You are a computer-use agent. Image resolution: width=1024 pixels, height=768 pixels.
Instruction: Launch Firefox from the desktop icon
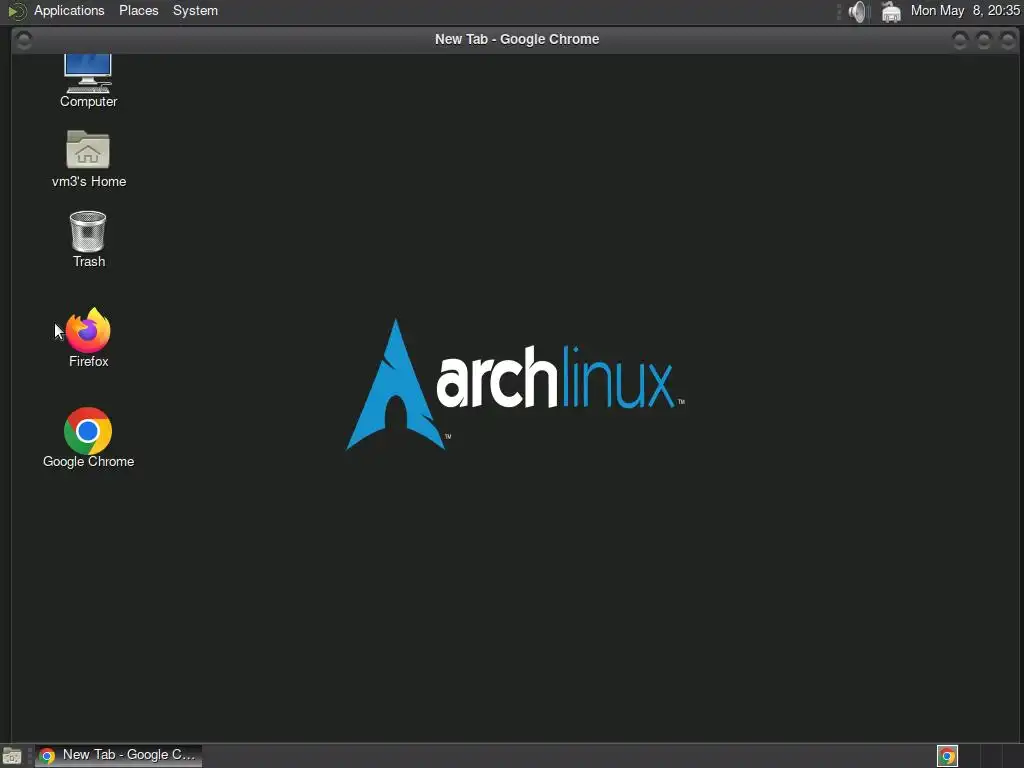[88, 337]
